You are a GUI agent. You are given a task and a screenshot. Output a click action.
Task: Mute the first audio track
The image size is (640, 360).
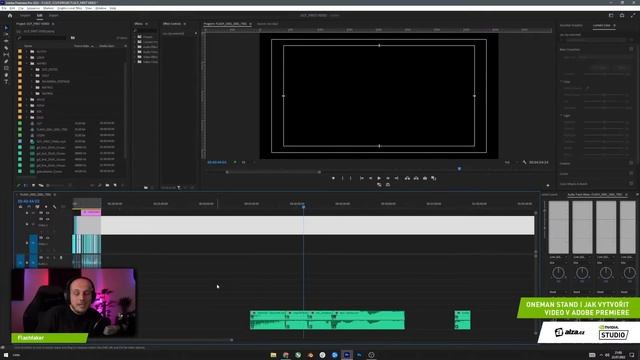48,258
